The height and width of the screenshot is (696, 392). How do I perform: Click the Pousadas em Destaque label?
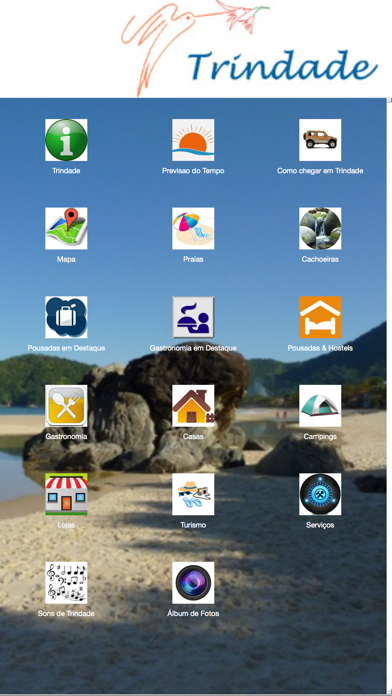[66, 348]
